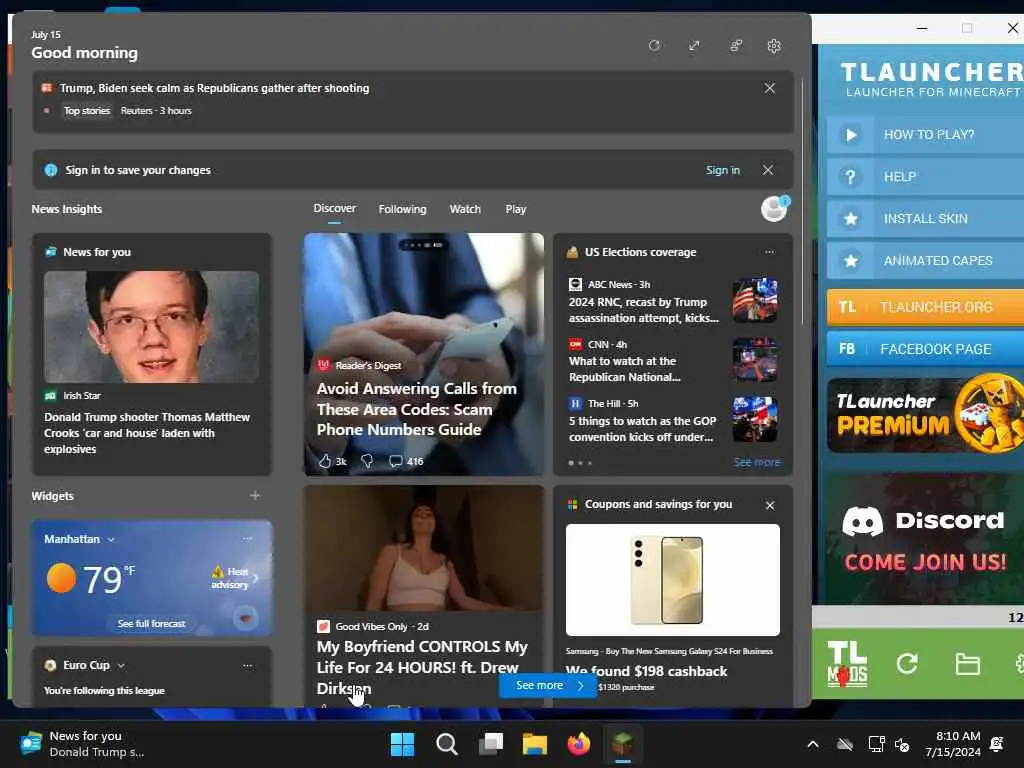1024x768 pixels.
Task: Select the Minecraft TLauncher taskbar icon
Action: coord(622,744)
